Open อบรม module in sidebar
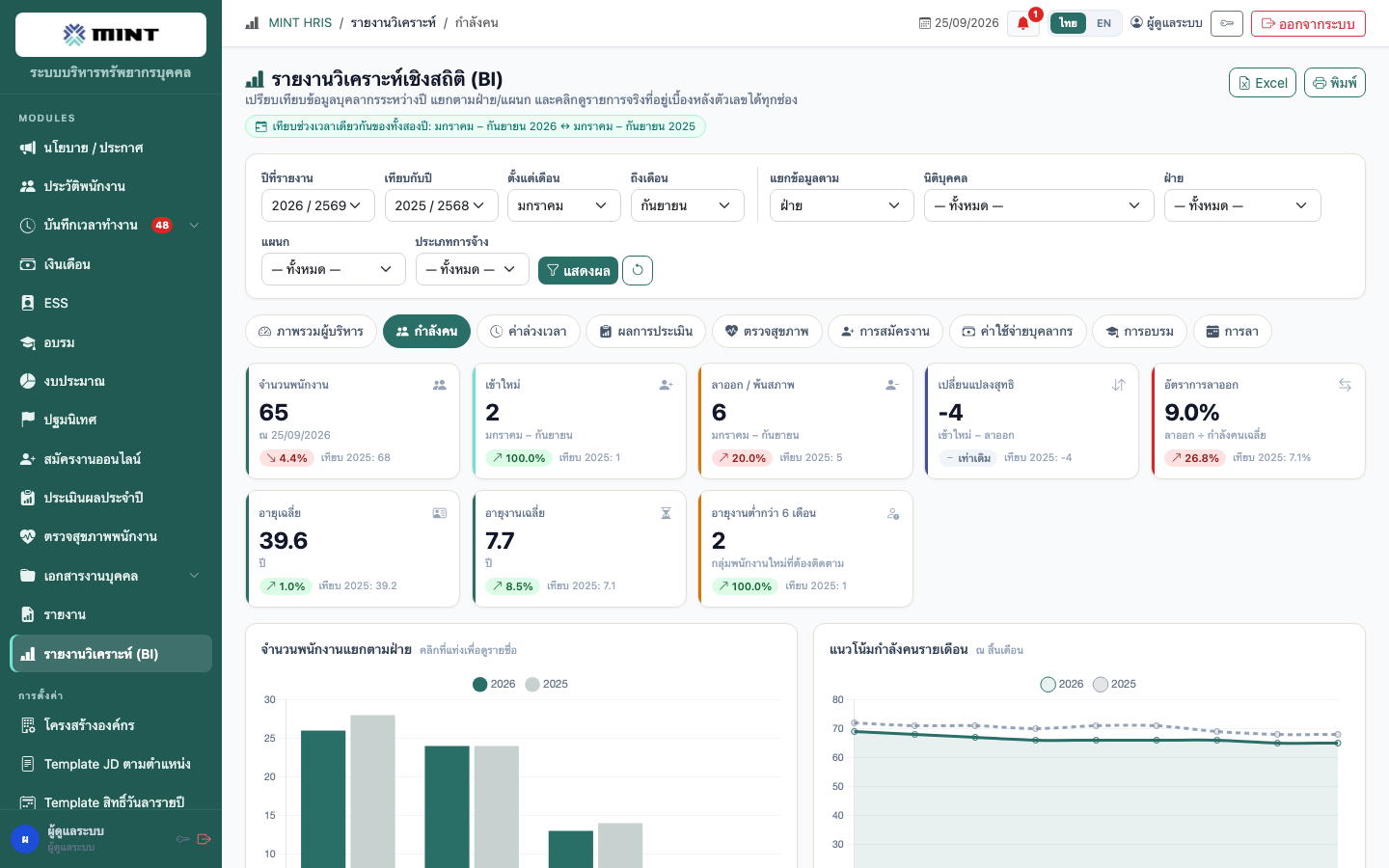This screenshot has height=868, width=1389. 111,342
